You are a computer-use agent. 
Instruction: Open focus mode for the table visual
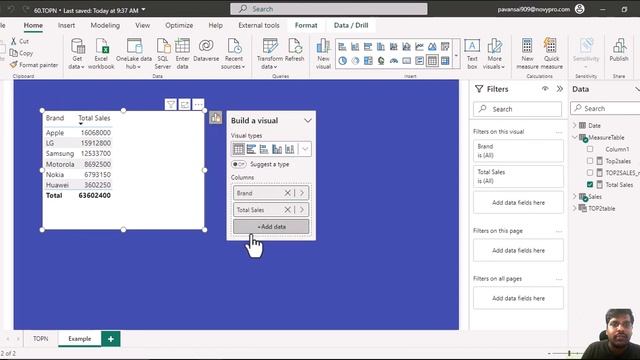coord(184,104)
